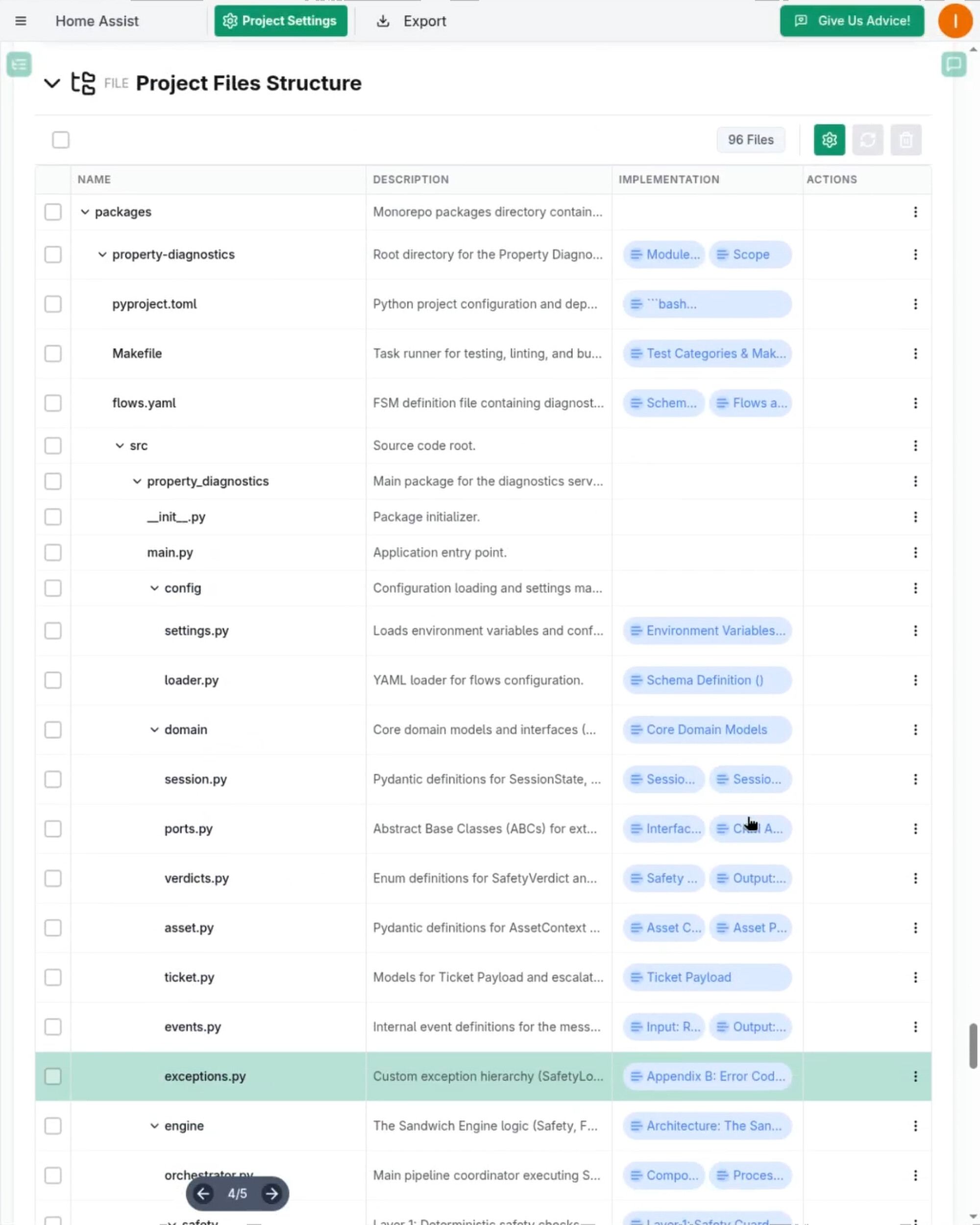Open the chat comments panel icon
The image size is (980, 1225).
pyautogui.click(x=954, y=64)
